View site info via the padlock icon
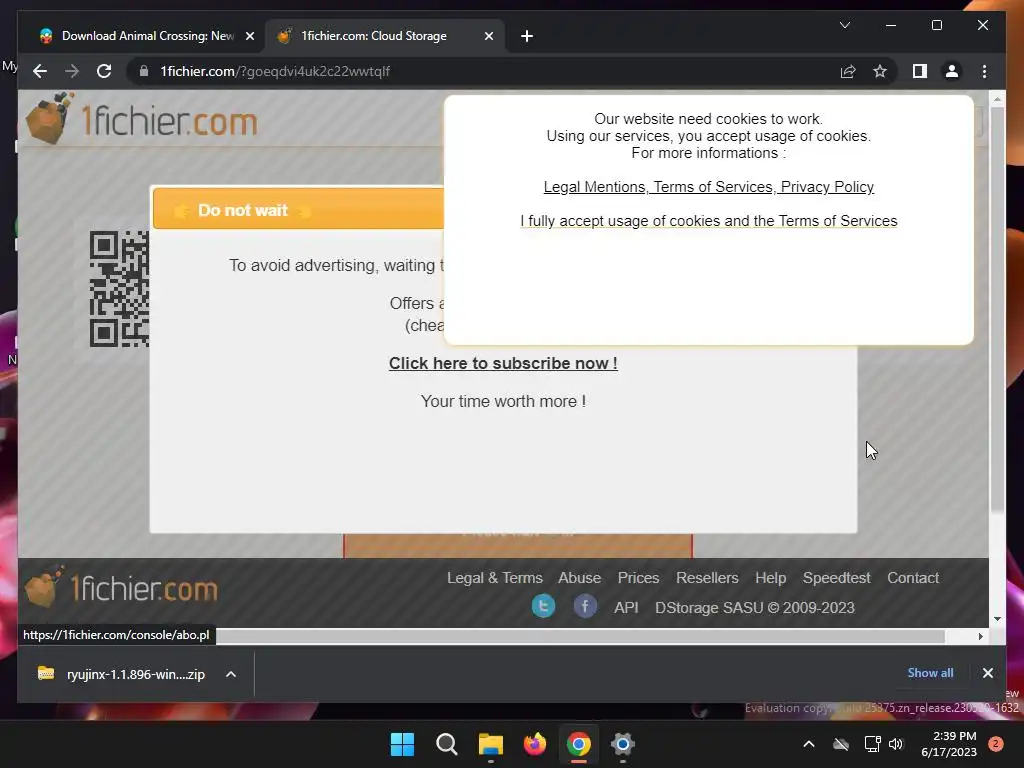The width and height of the screenshot is (1024, 768). pos(144,71)
